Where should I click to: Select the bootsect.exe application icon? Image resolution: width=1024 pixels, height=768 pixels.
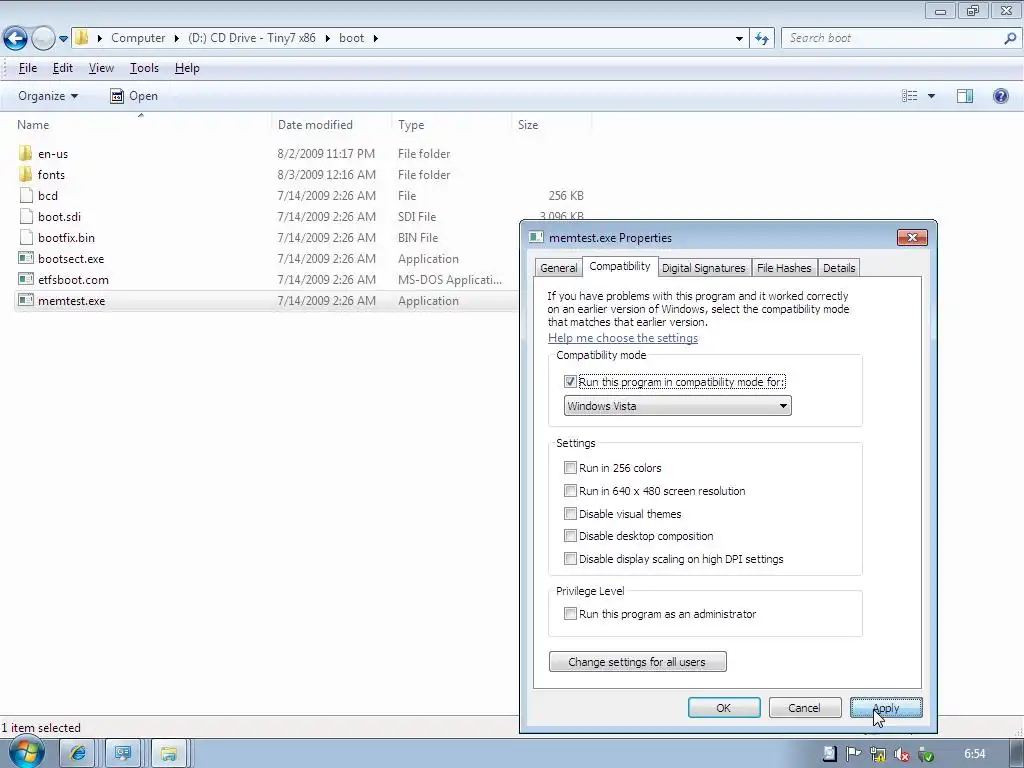[25, 259]
